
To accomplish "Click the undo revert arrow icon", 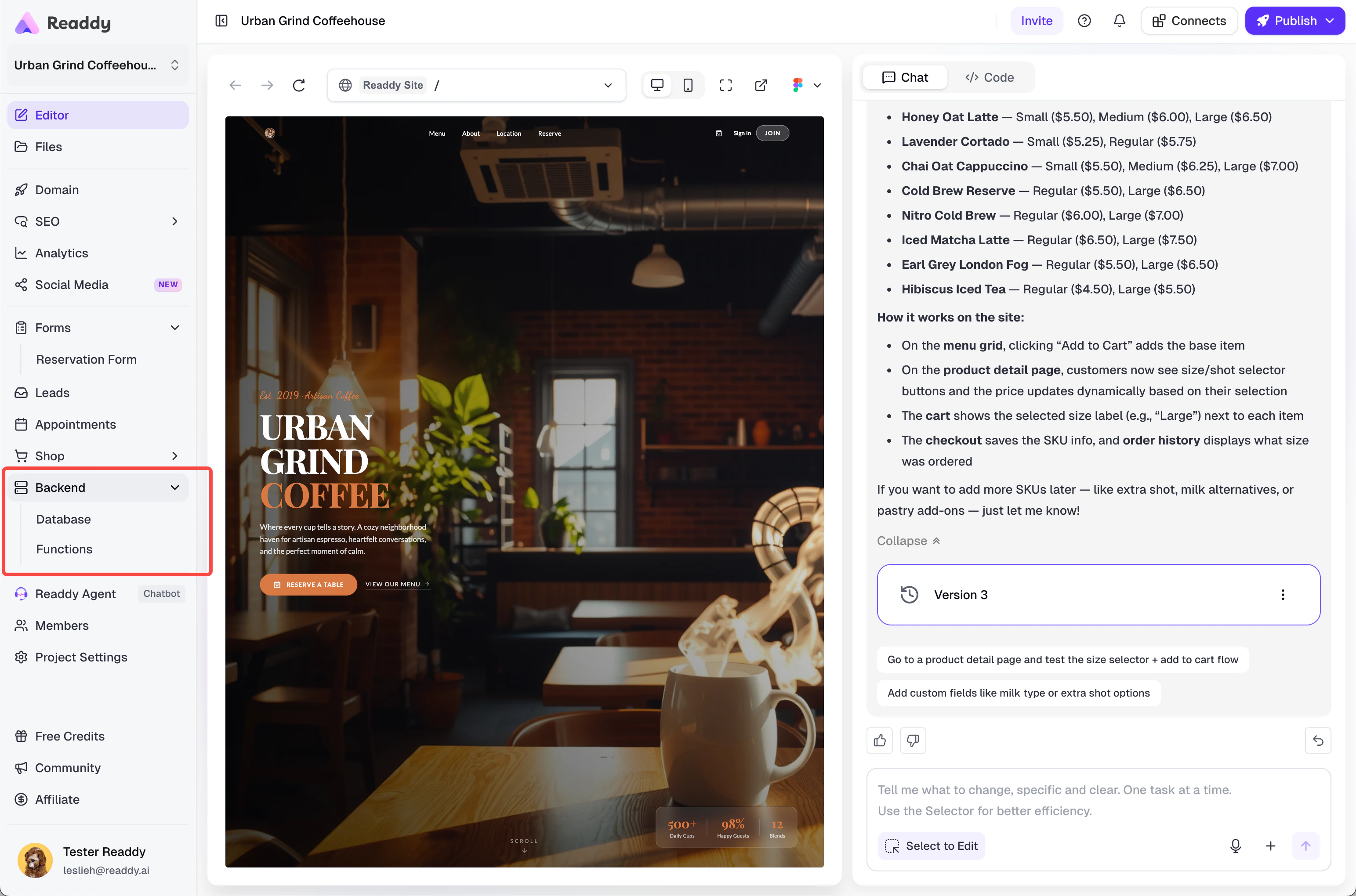I will [x=1318, y=741].
